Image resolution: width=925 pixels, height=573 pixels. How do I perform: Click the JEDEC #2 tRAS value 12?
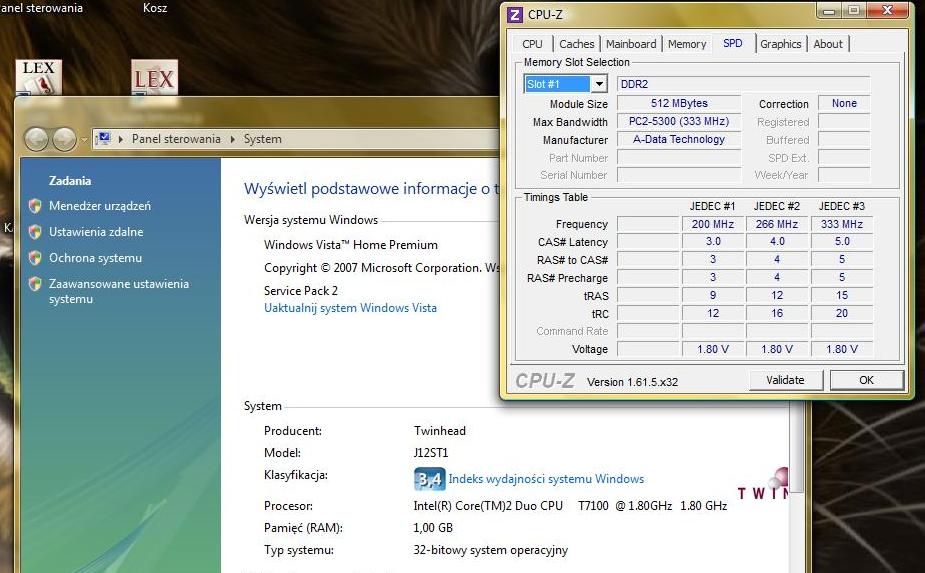[x=777, y=296]
